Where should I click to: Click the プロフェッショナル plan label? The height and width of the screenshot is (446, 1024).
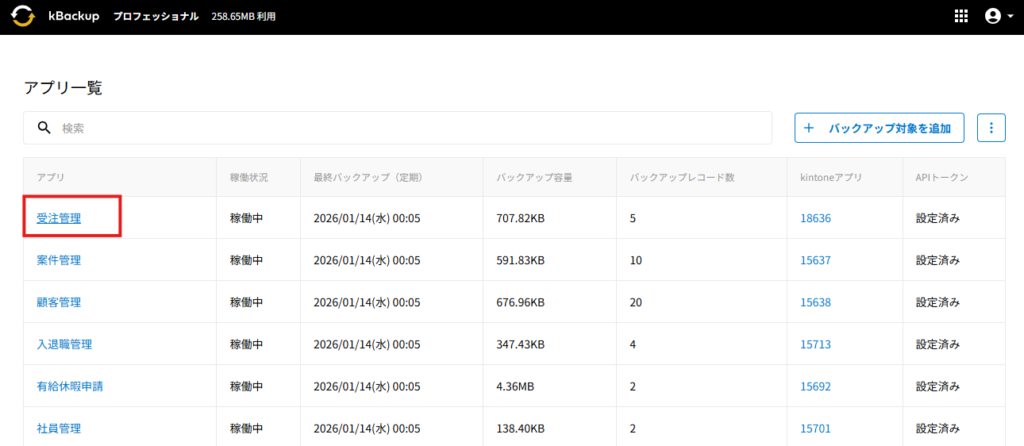pos(156,17)
